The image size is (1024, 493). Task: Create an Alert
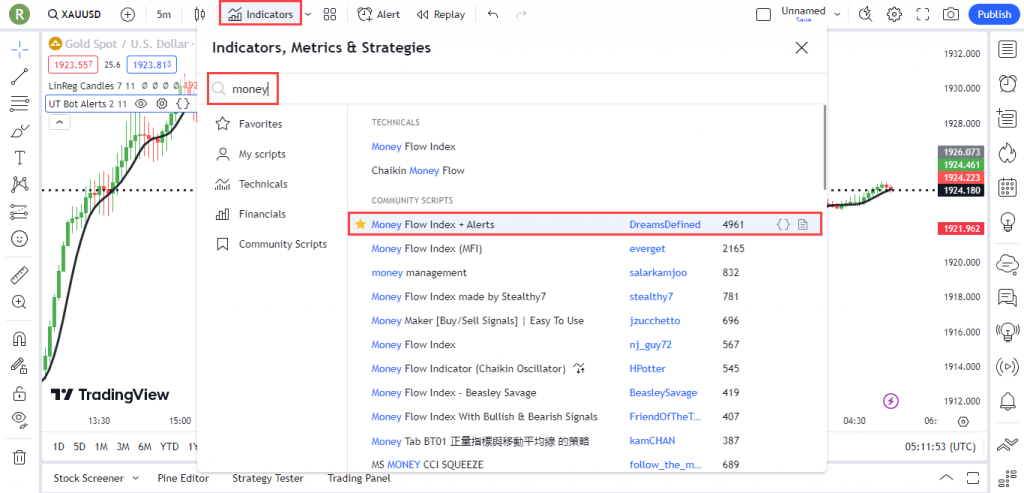click(x=379, y=14)
